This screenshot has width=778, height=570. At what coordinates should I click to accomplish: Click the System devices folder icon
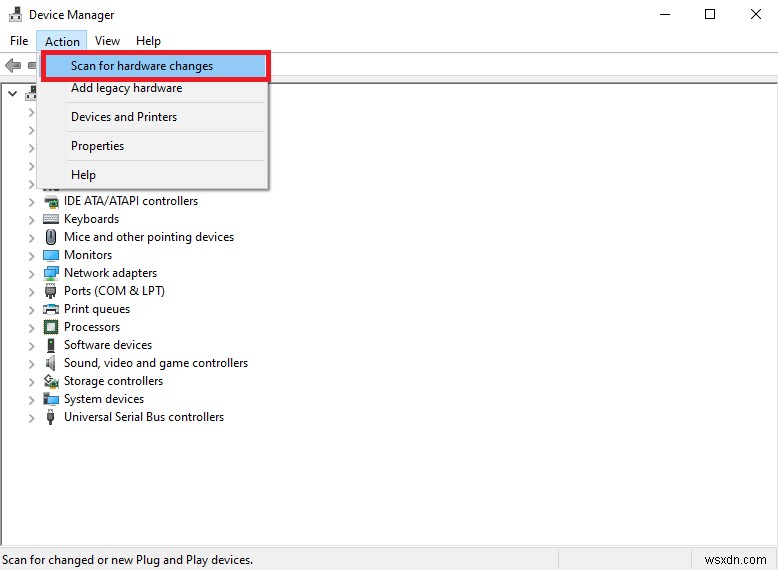coord(51,399)
